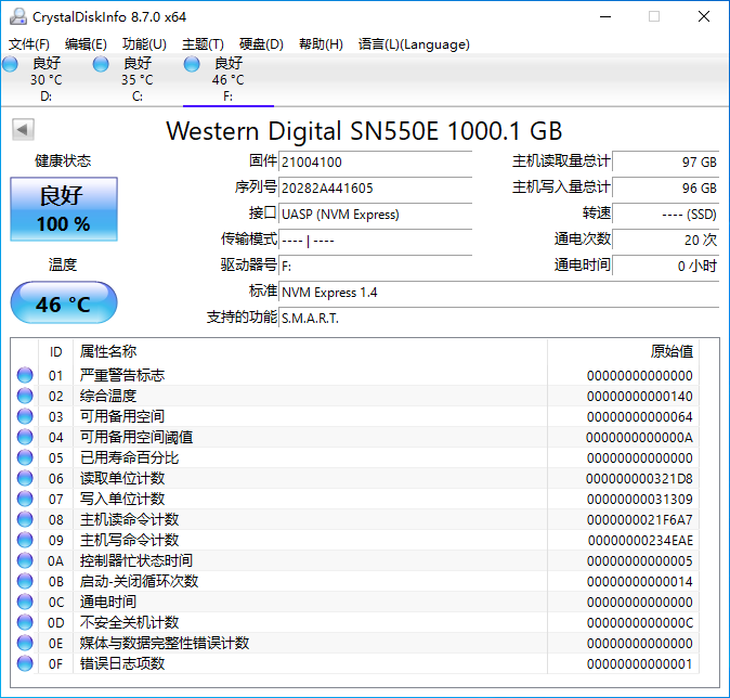Click the 46 °C temperature button
The height and width of the screenshot is (698, 730).
(64, 304)
